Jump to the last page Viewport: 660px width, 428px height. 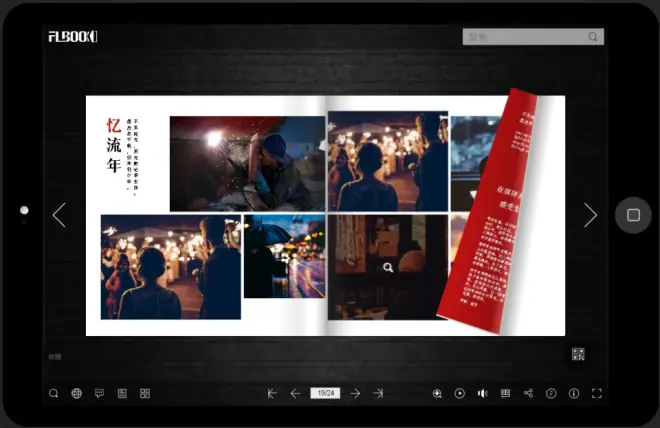point(378,393)
